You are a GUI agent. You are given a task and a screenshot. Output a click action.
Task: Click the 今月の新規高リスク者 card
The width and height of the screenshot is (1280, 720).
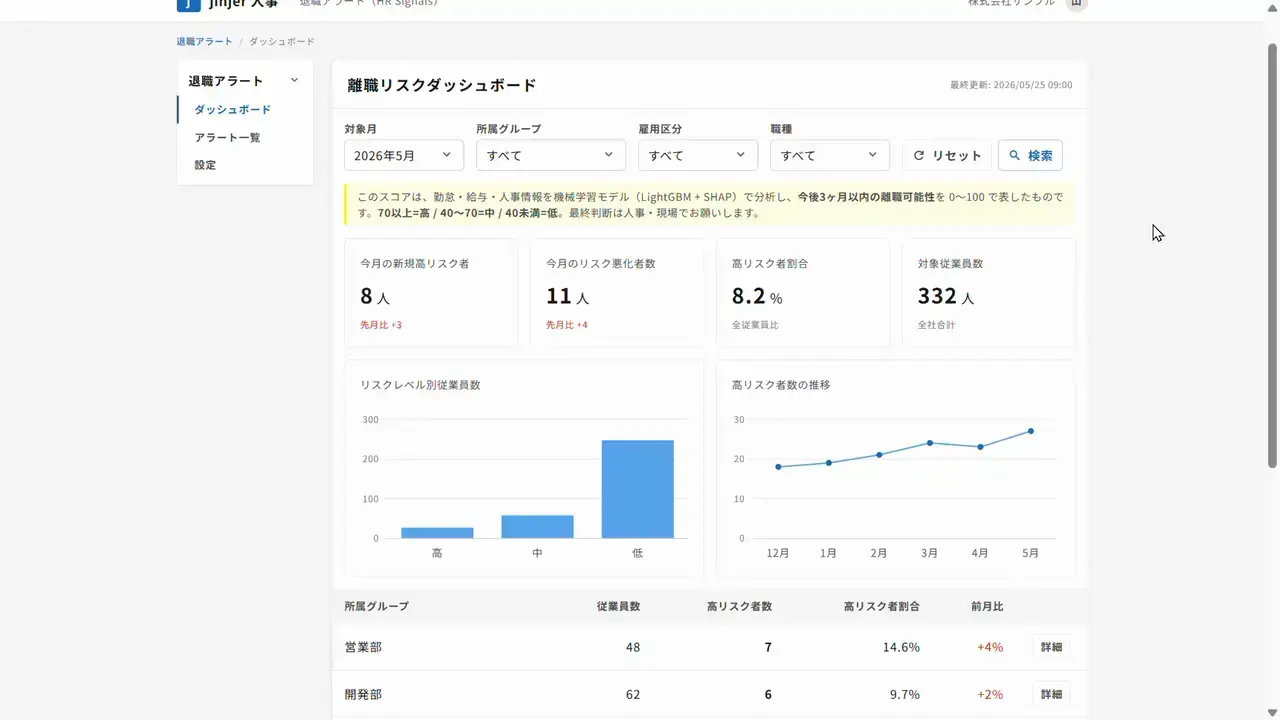point(431,293)
